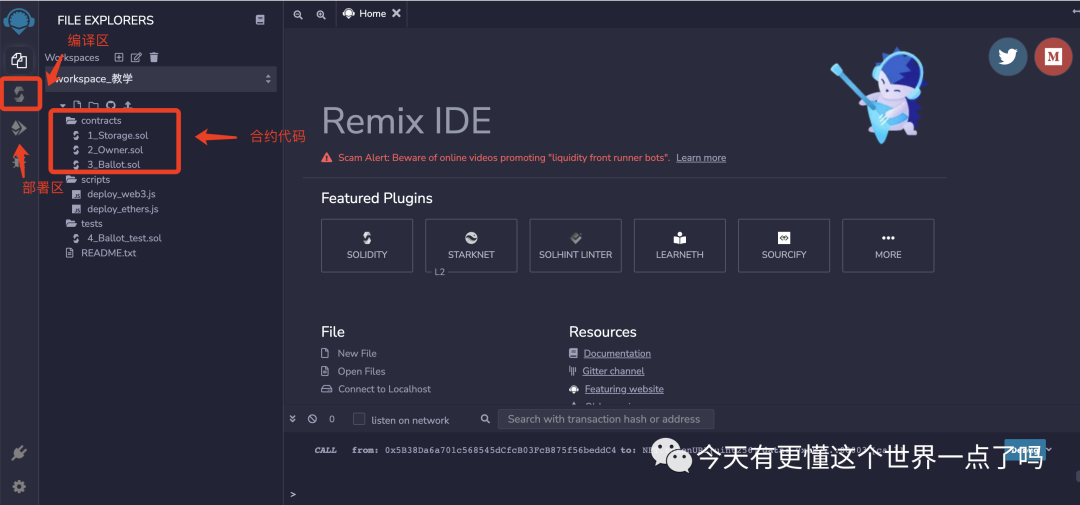Focus the transaction hash search field
The height and width of the screenshot is (505, 1080).
tap(606, 419)
